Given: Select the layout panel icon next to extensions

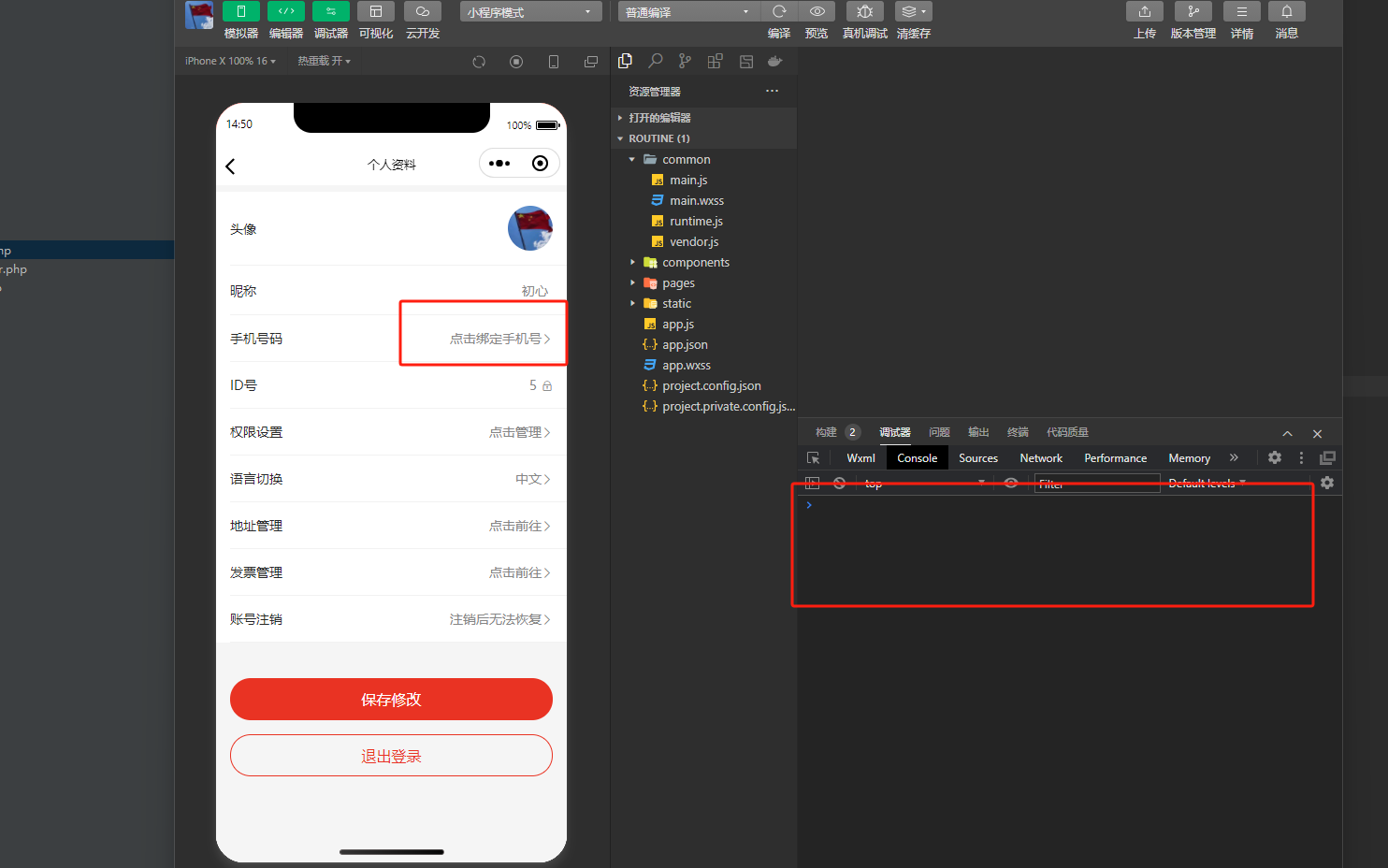Looking at the screenshot, I should click(x=746, y=61).
